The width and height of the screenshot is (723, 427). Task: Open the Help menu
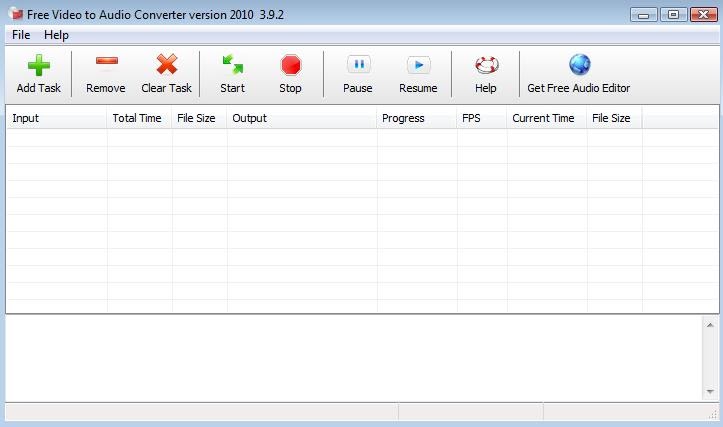click(56, 35)
